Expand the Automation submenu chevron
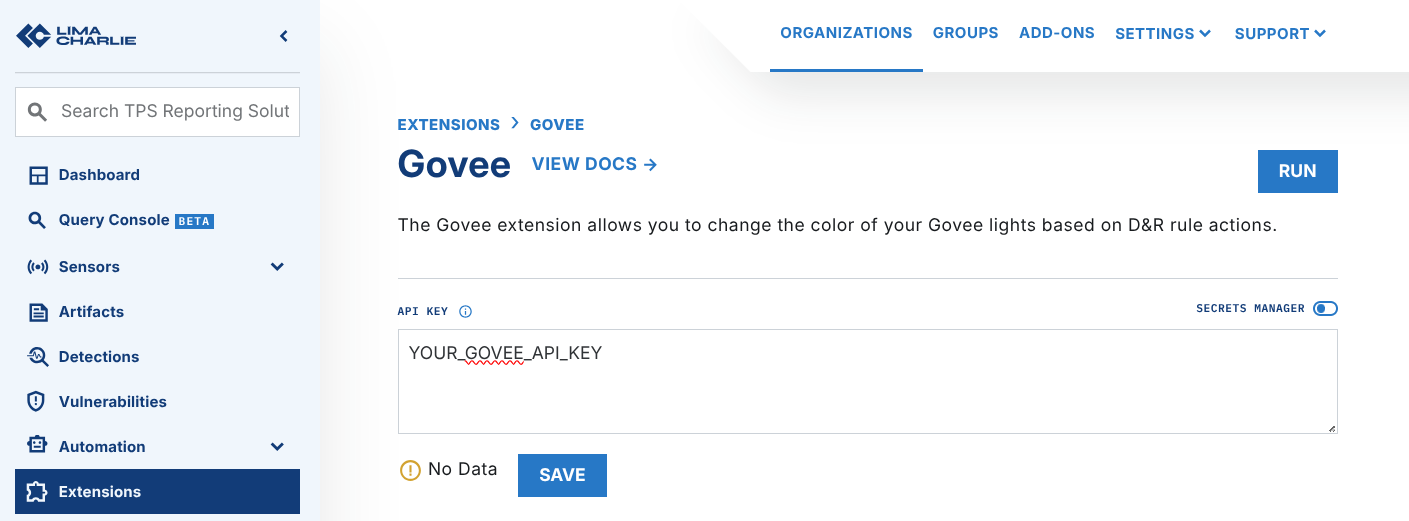Image resolution: width=1409 pixels, height=521 pixels. pyautogui.click(x=277, y=447)
